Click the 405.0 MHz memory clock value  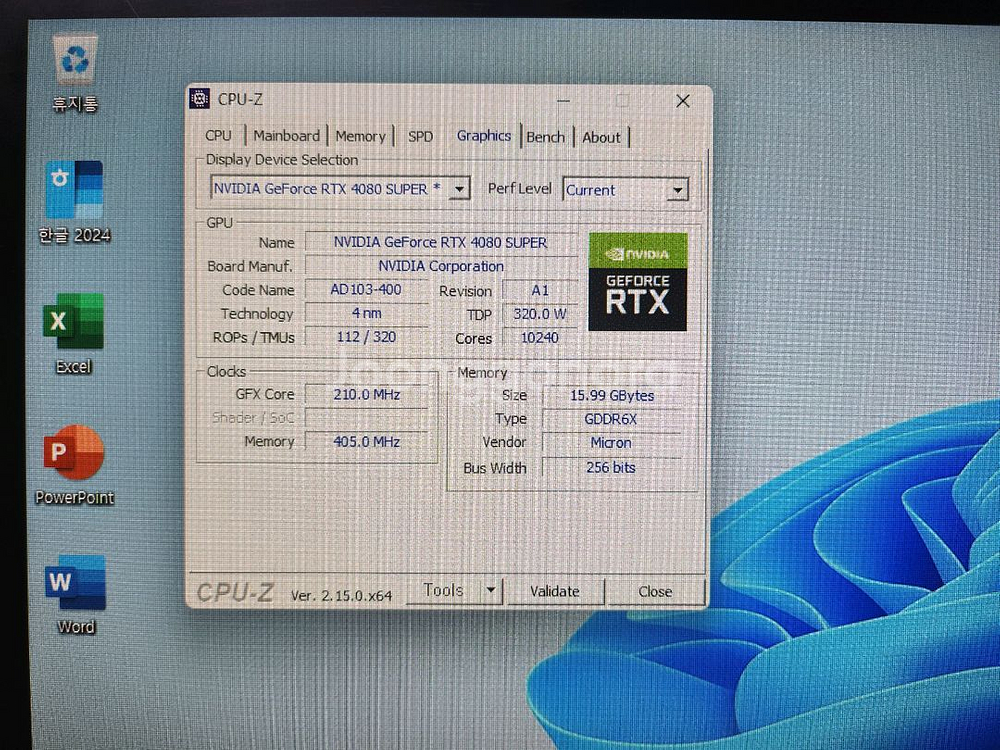click(367, 441)
